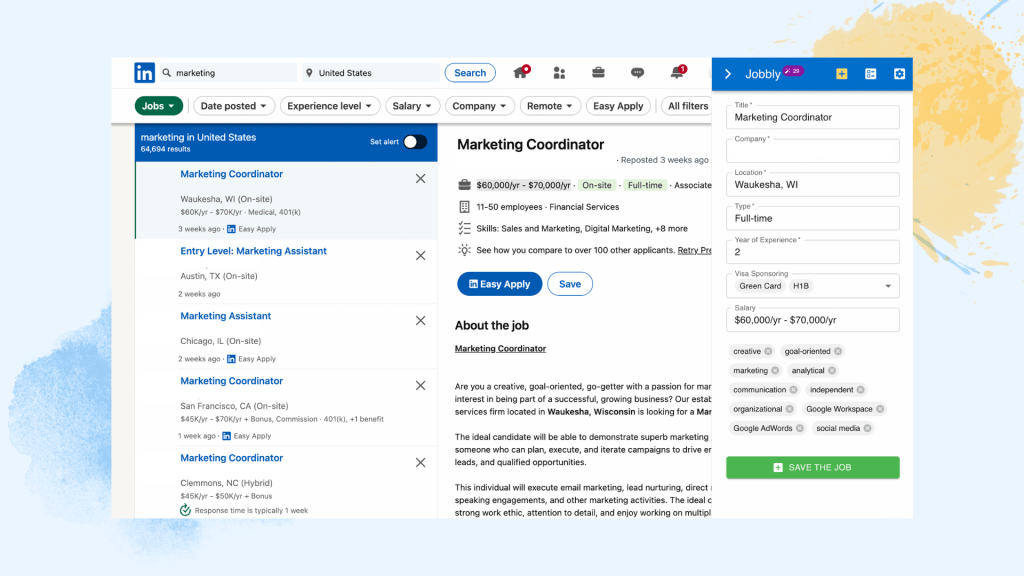1024x576 pixels.
Task: Select the Green Card sponsorship option
Action: [760, 285]
